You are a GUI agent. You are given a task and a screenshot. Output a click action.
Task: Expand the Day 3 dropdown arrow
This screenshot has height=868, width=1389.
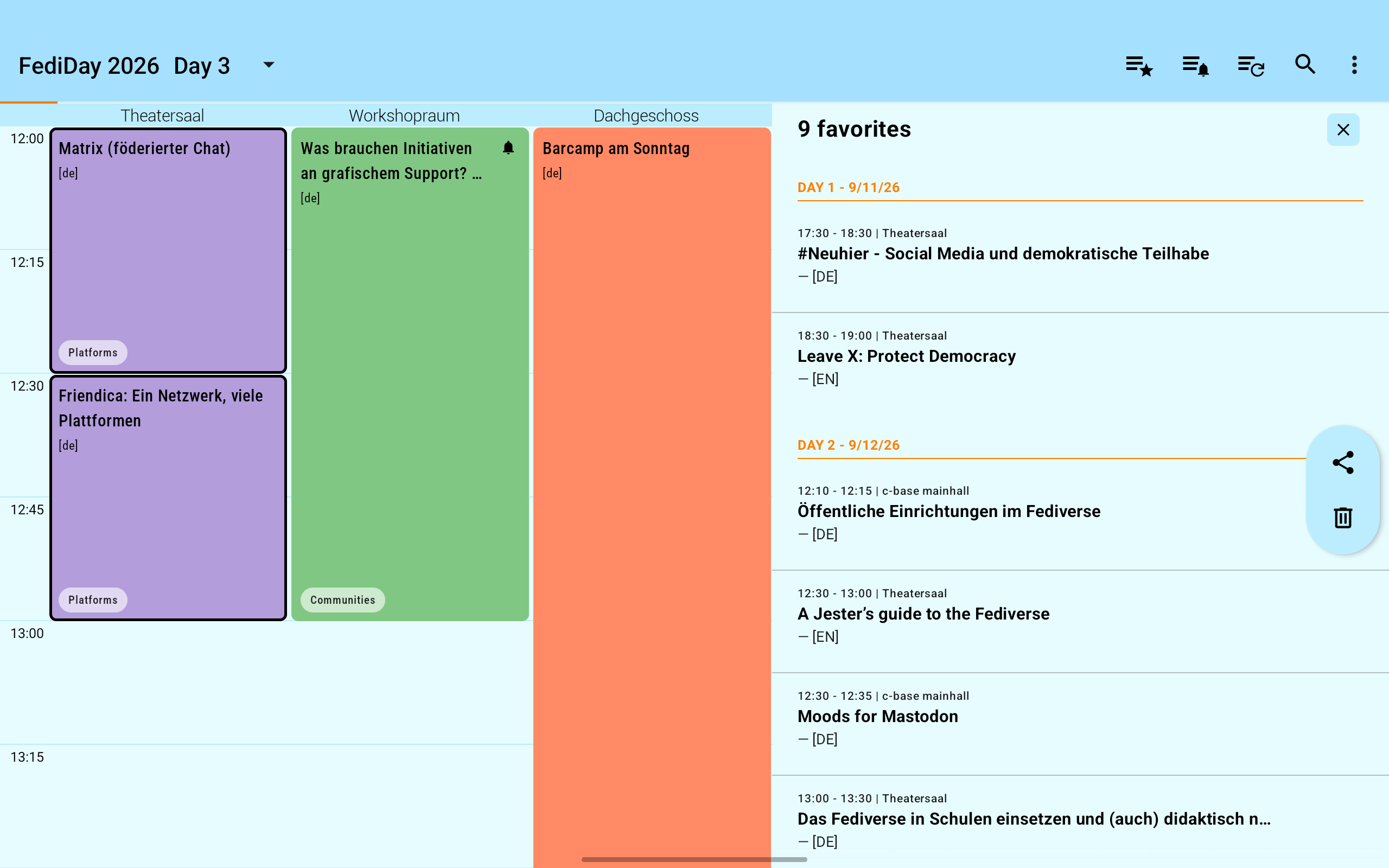pos(269,65)
